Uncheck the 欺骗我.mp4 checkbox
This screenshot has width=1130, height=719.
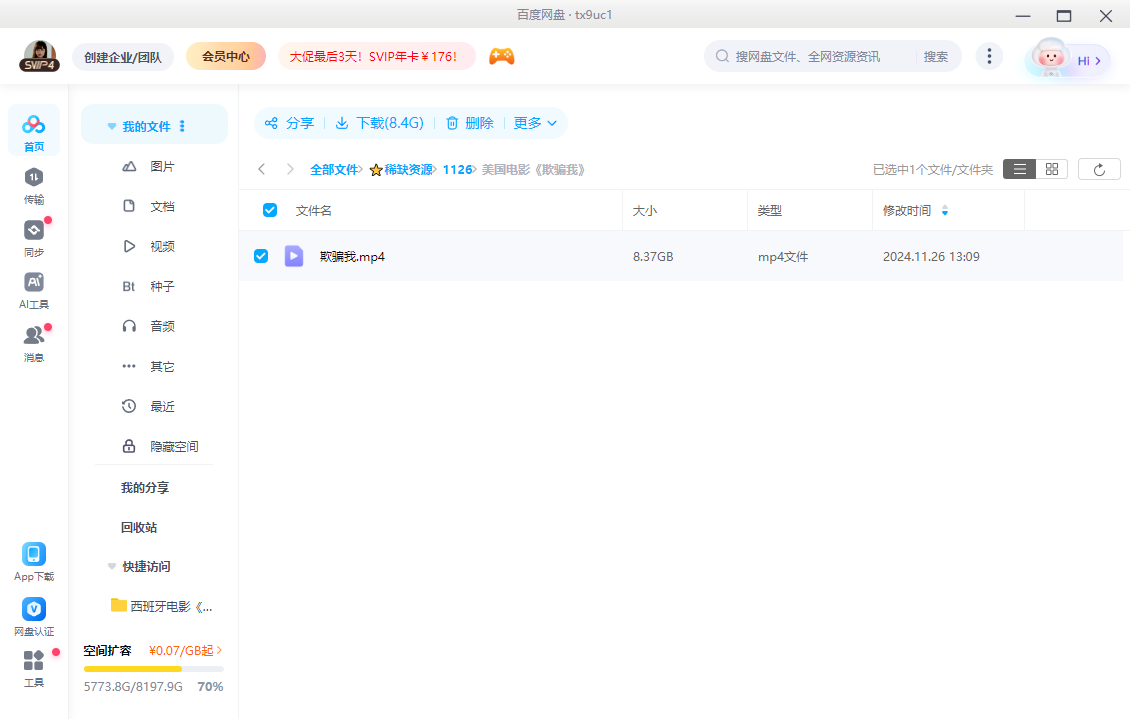click(261, 256)
